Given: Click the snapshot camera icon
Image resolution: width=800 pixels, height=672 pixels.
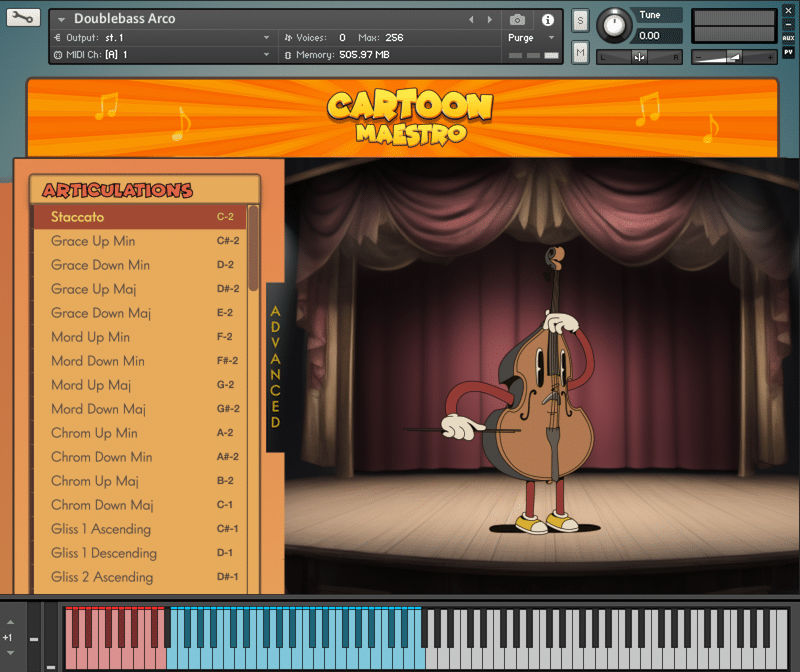Looking at the screenshot, I should 516,17.
